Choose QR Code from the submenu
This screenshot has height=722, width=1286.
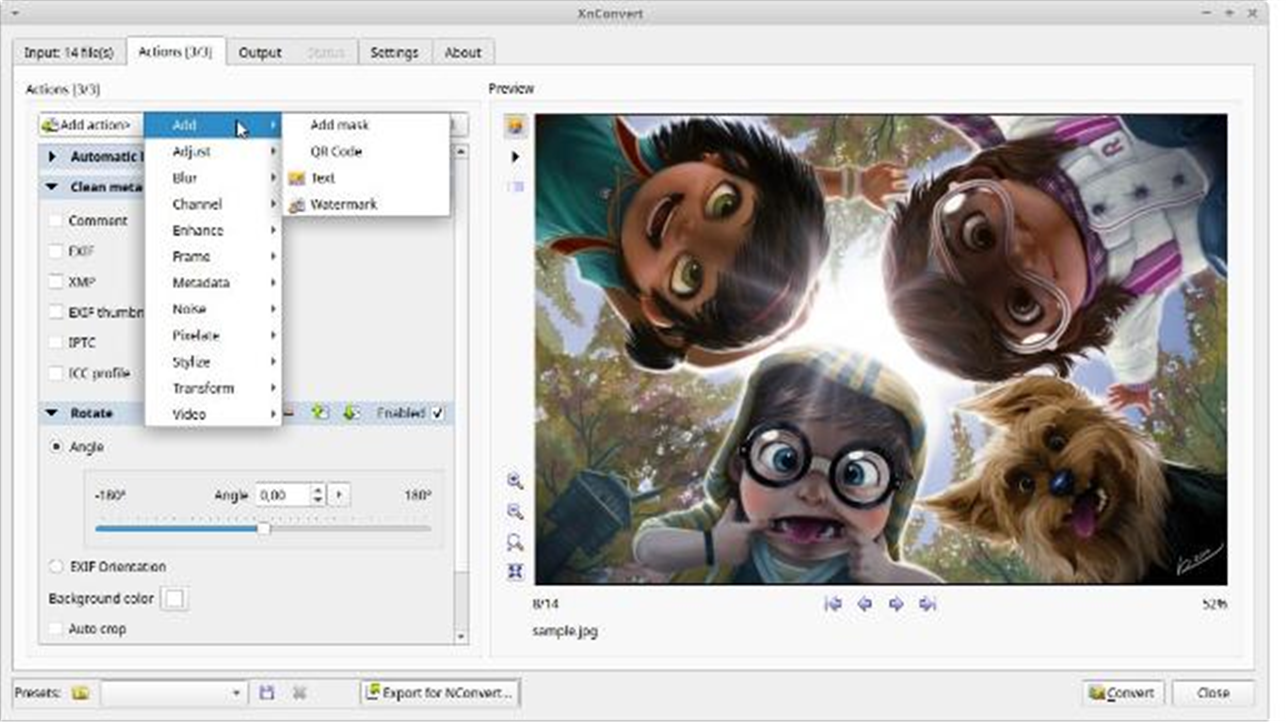point(366,152)
